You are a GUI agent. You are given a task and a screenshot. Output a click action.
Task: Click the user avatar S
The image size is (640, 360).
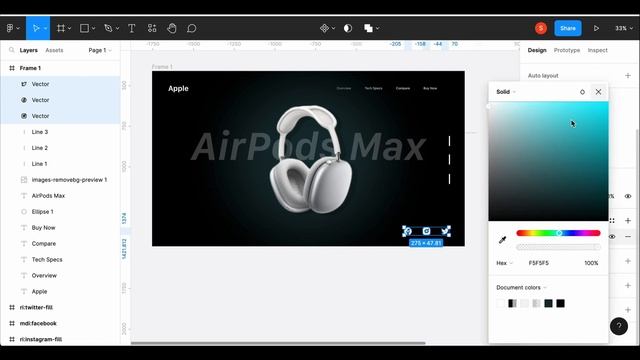[541, 28]
